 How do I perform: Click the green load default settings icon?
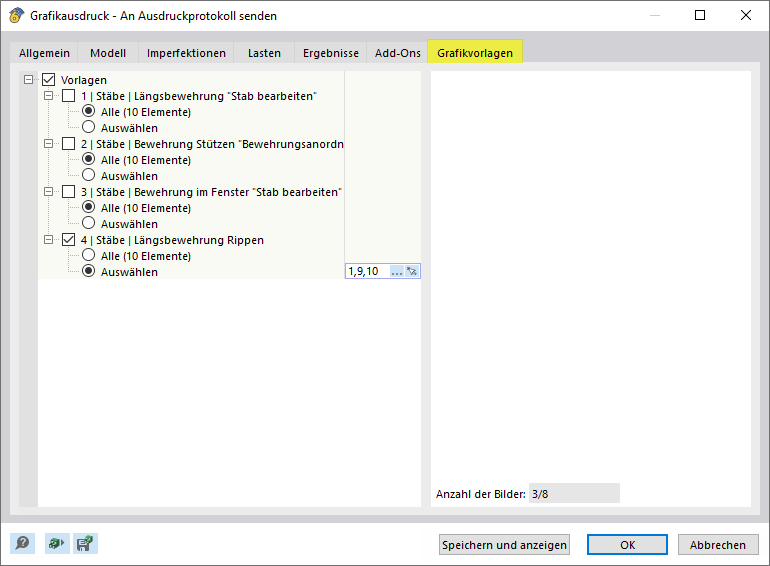coord(57,543)
